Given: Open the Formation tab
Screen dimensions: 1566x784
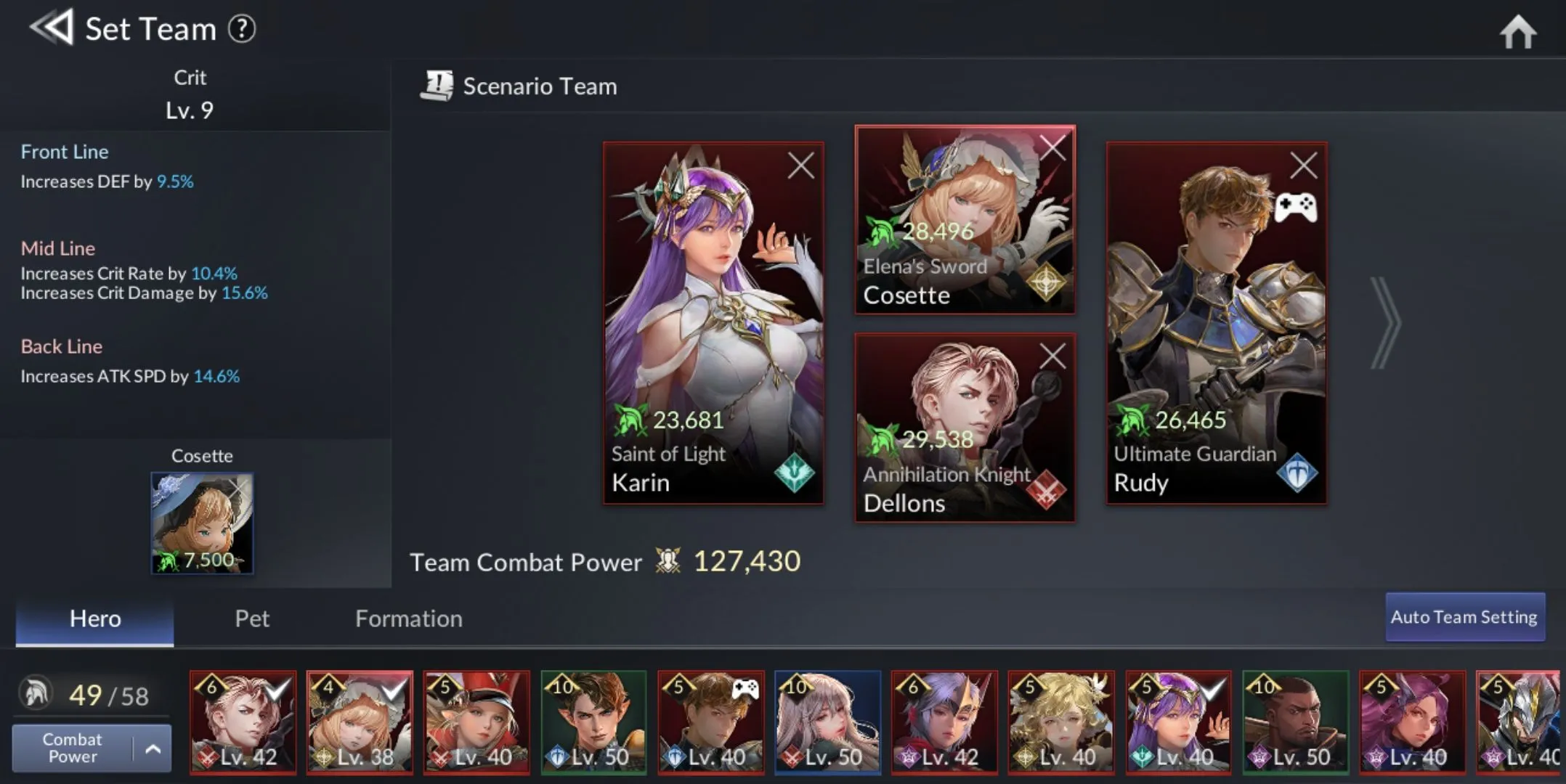Looking at the screenshot, I should 409,618.
